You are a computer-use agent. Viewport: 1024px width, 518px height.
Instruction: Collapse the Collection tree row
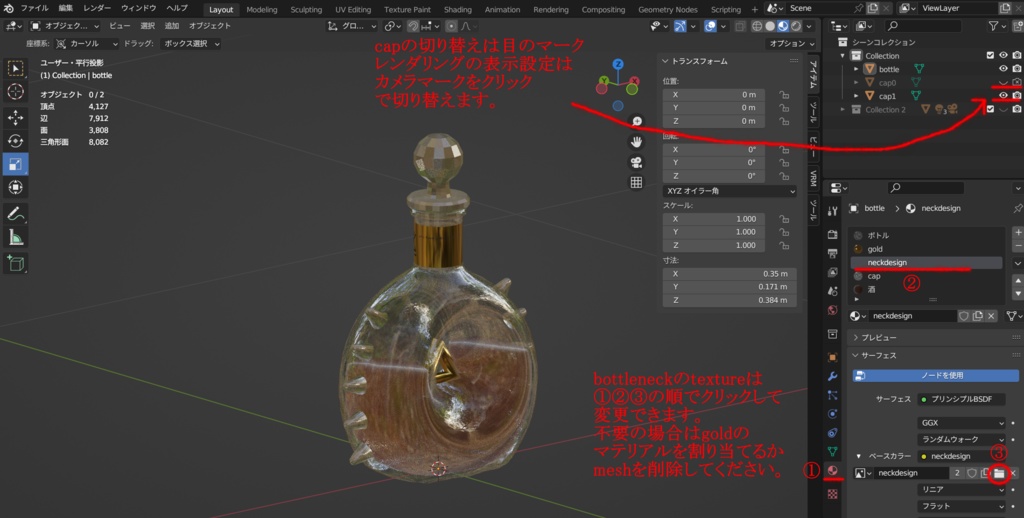tap(842, 56)
